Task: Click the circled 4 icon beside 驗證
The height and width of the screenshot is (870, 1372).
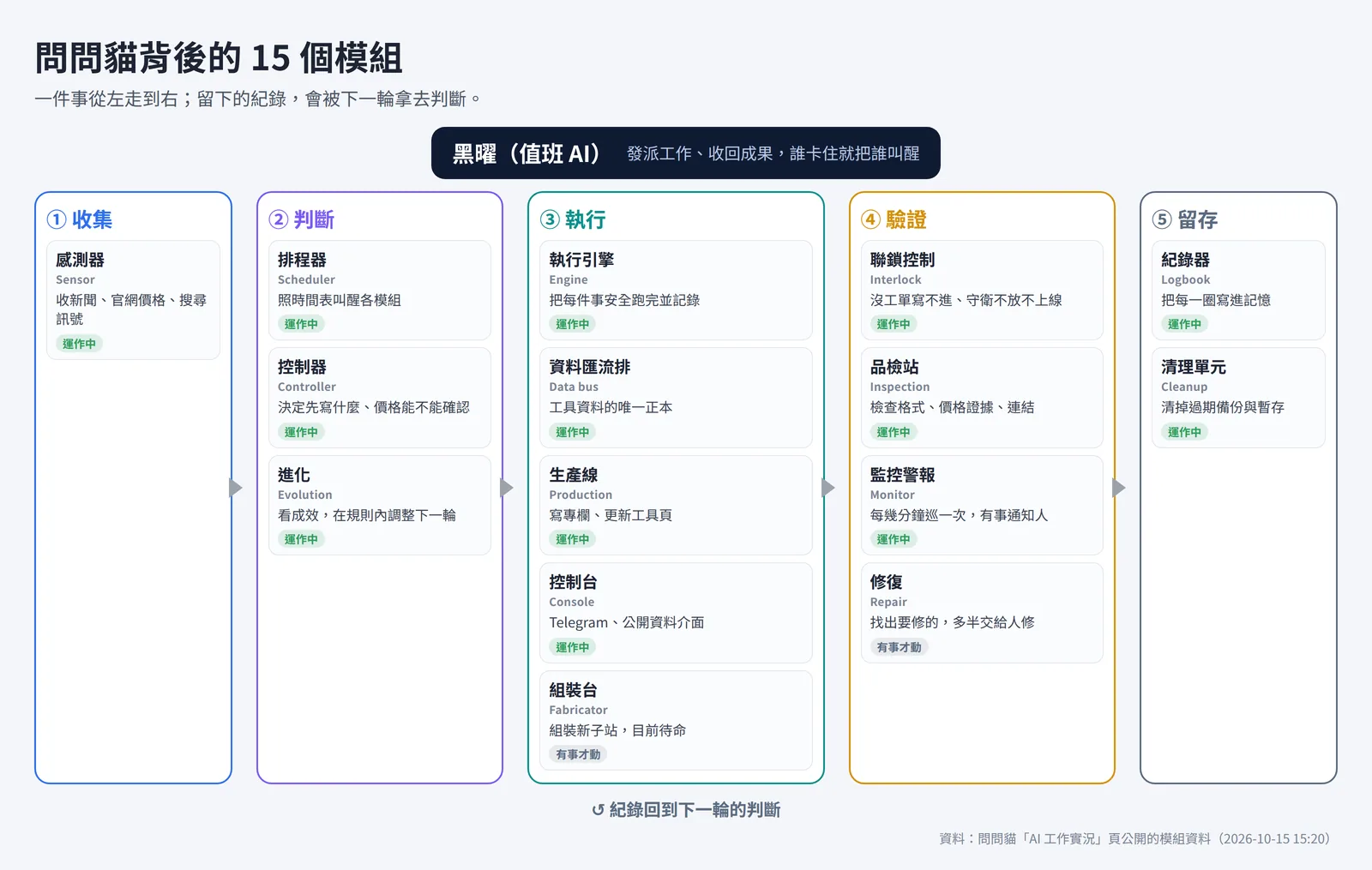Action: click(871, 219)
